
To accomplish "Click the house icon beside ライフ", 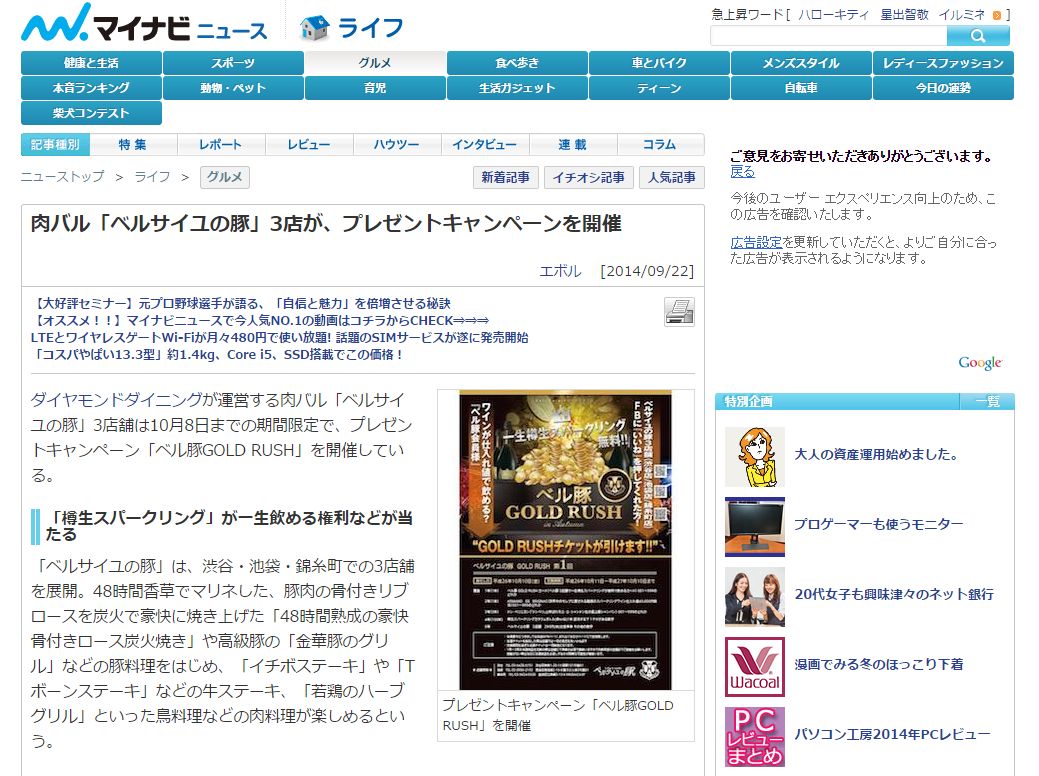I will 315,28.
